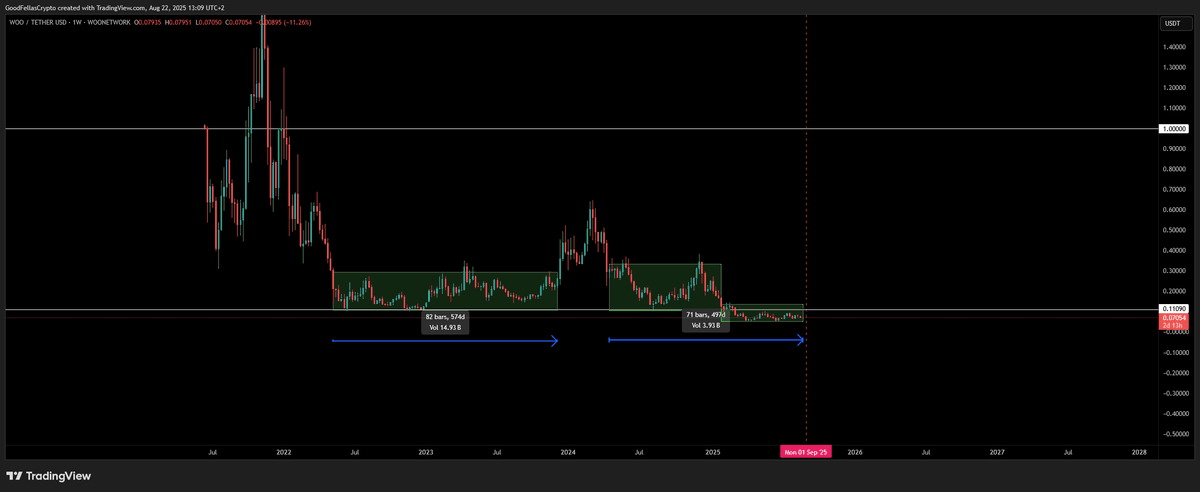Click the -0.50000 price scale value
The height and width of the screenshot is (492, 1200).
1176,434
